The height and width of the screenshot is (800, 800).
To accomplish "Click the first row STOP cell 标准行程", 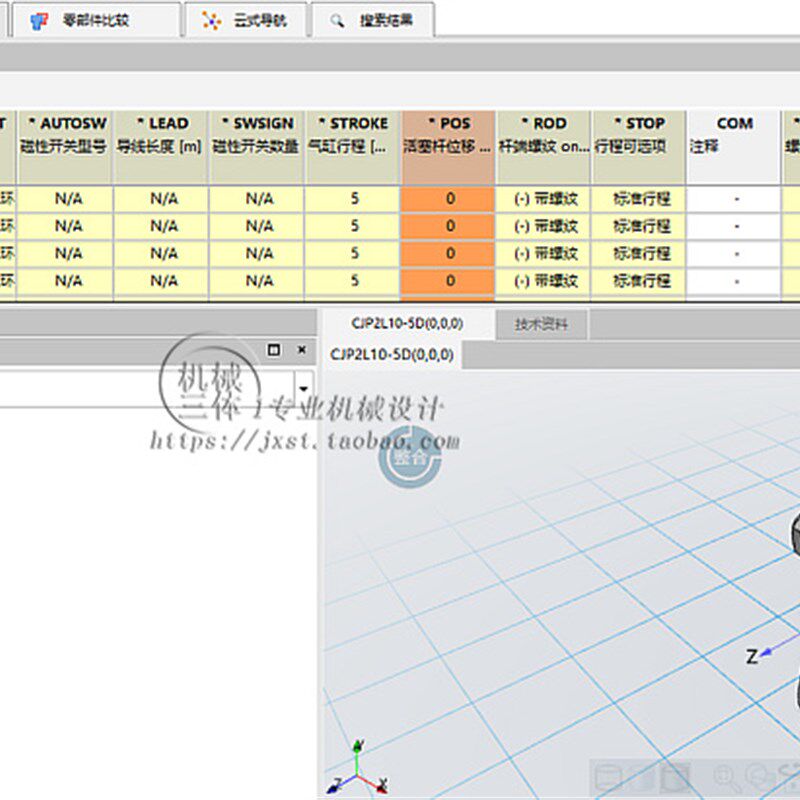I will (638, 198).
